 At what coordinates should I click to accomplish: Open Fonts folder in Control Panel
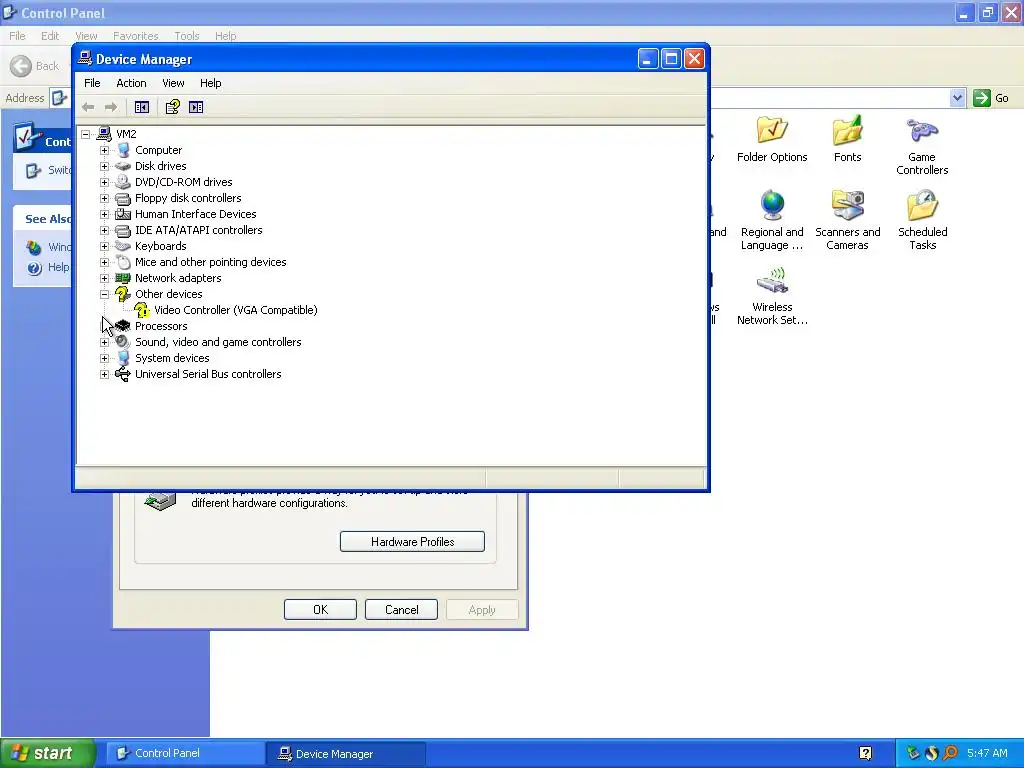847,139
